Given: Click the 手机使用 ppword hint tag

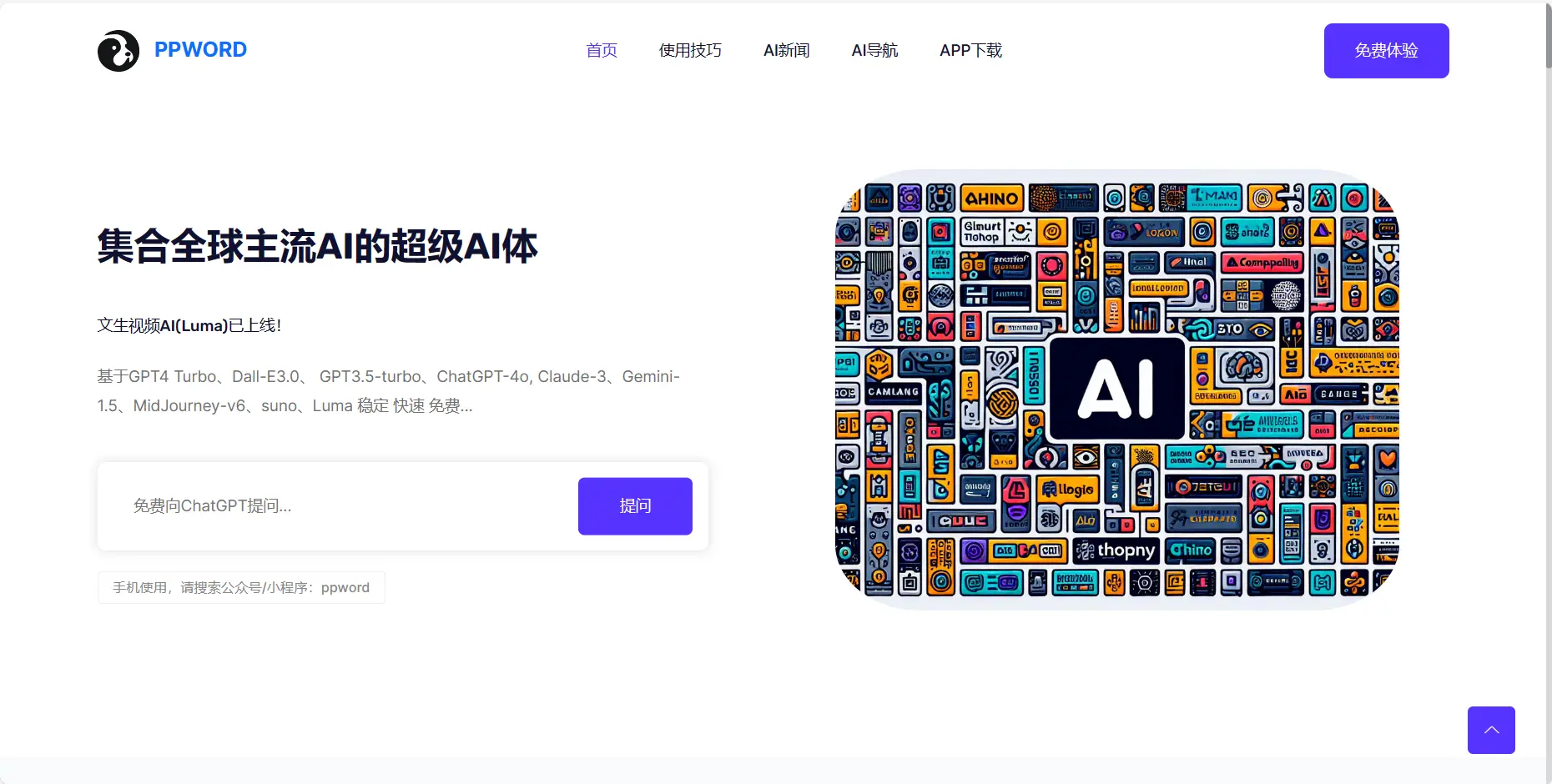Looking at the screenshot, I should coord(241,588).
